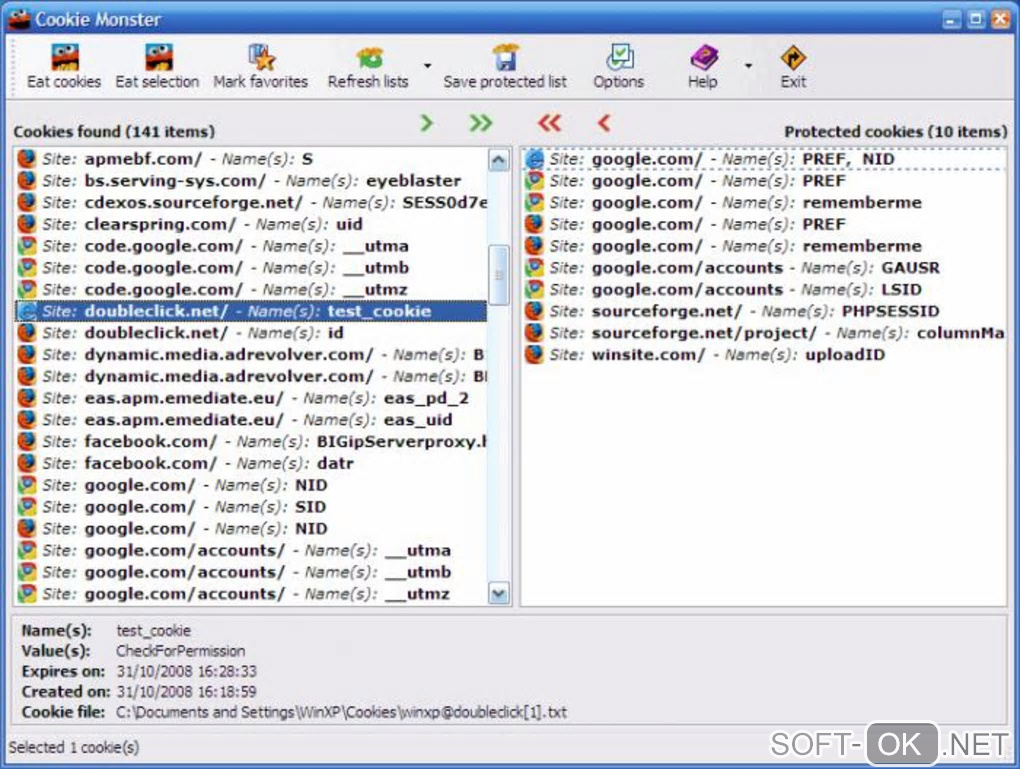This screenshot has width=1020, height=769.
Task: Click the Chrome icon beside google.com/ SID
Action: click(27, 507)
